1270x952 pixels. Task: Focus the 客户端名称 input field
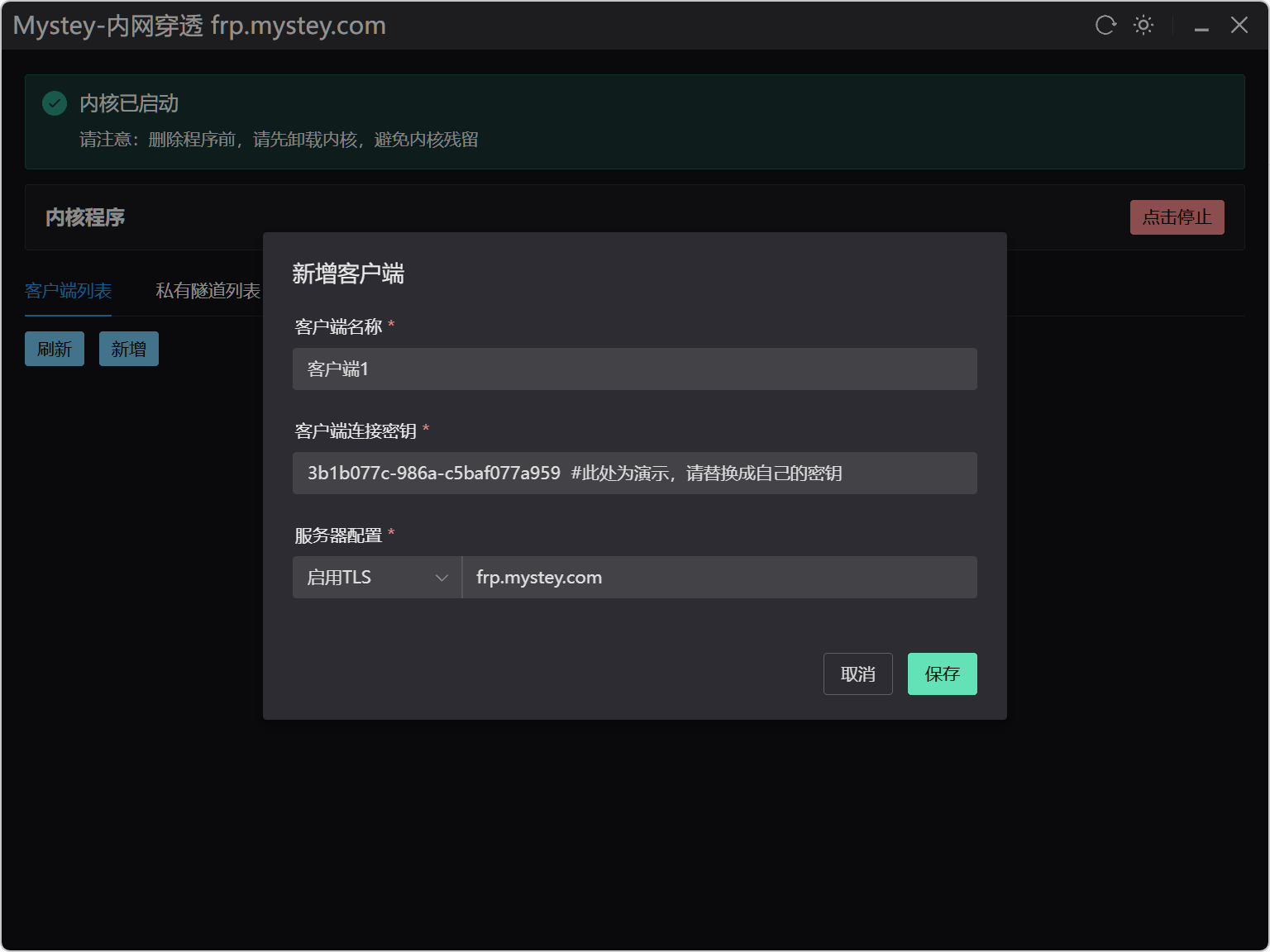[x=634, y=369]
